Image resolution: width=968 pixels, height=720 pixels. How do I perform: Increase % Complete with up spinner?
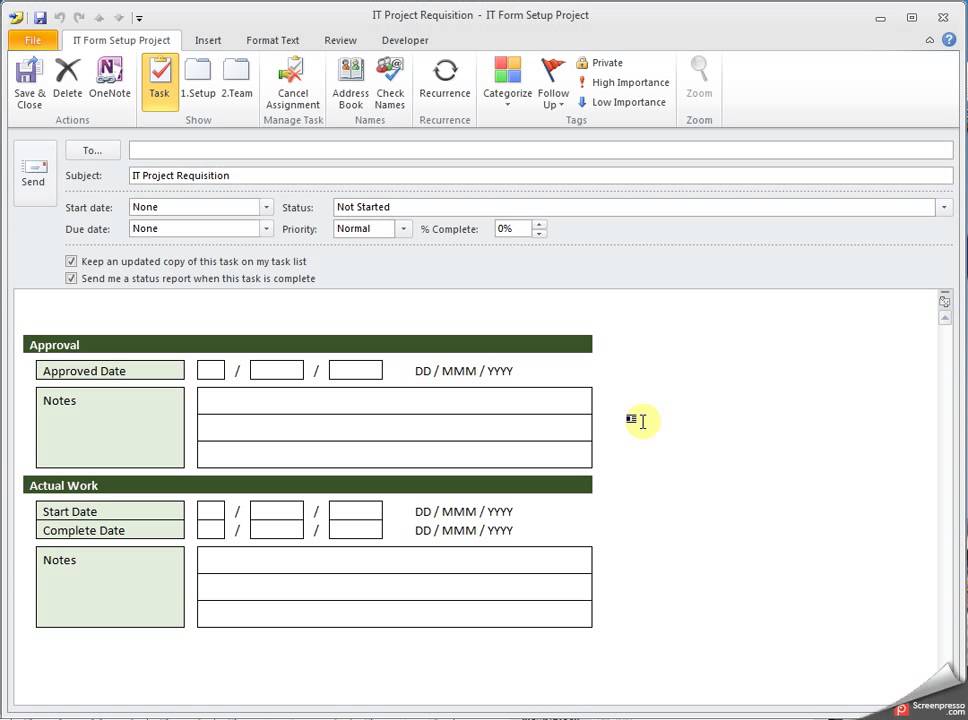point(539,224)
